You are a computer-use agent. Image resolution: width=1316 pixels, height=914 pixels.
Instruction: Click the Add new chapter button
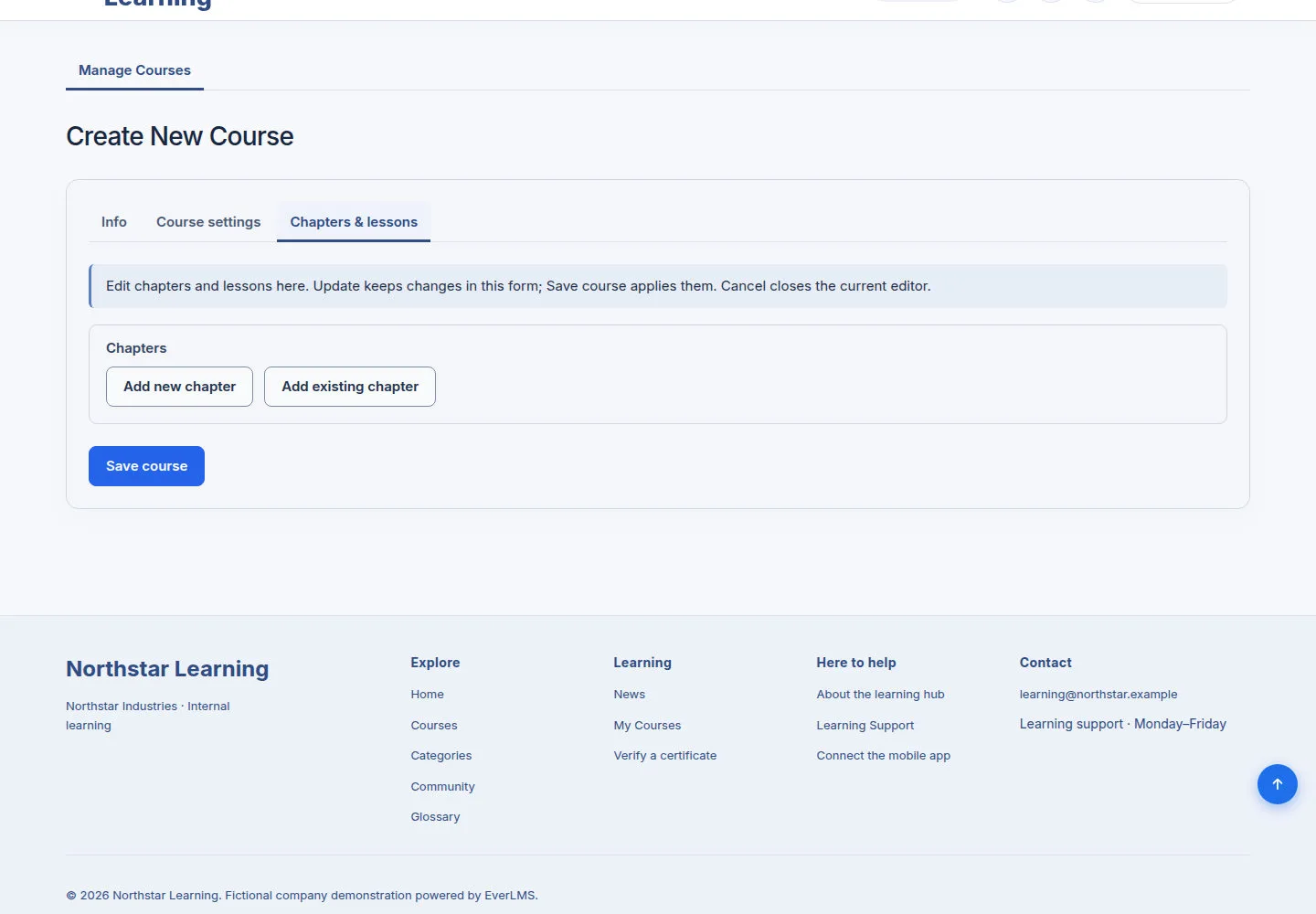[179, 387]
